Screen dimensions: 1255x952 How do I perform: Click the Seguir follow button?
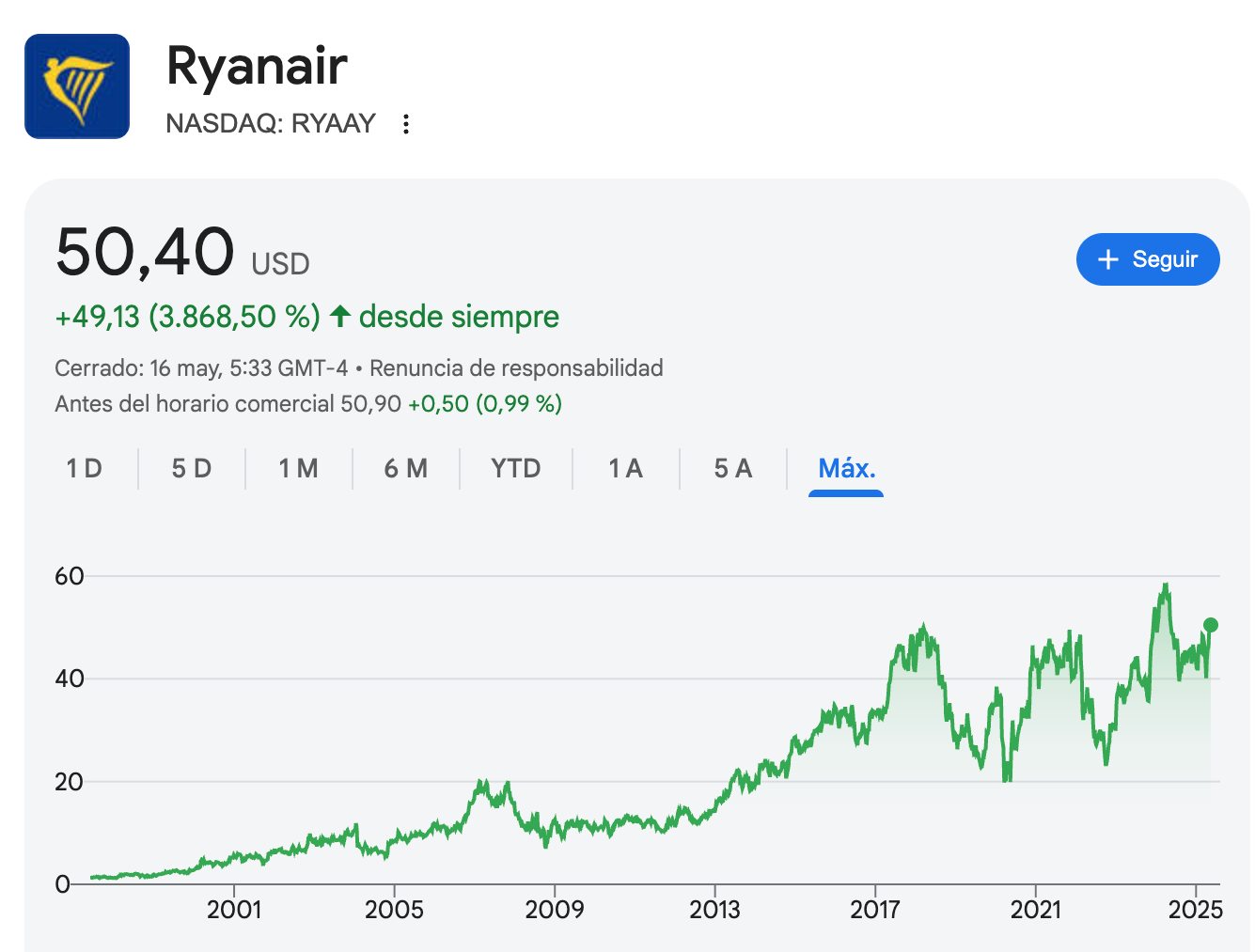[1148, 259]
